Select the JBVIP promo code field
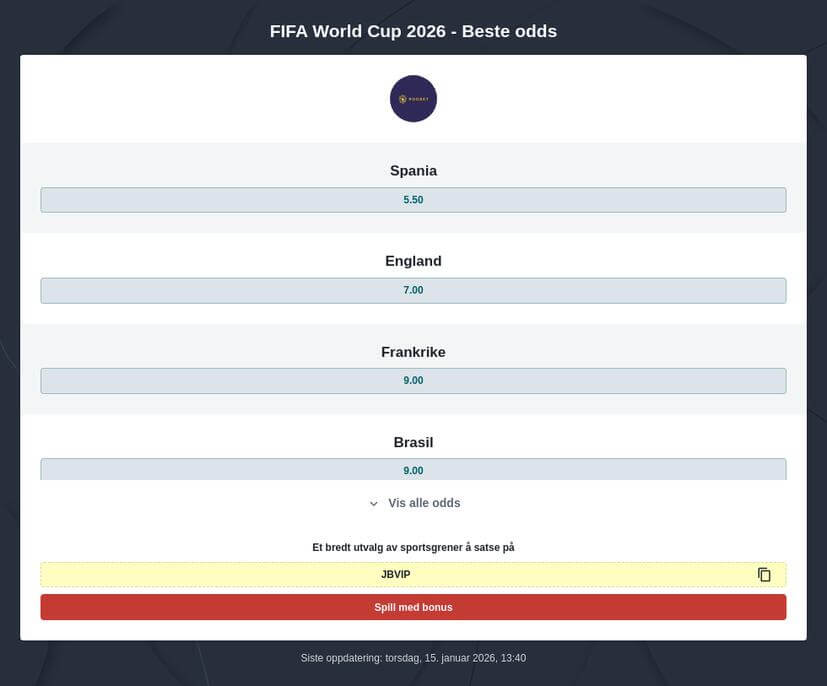Screen dimensions: 827x686 [x=396, y=574]
